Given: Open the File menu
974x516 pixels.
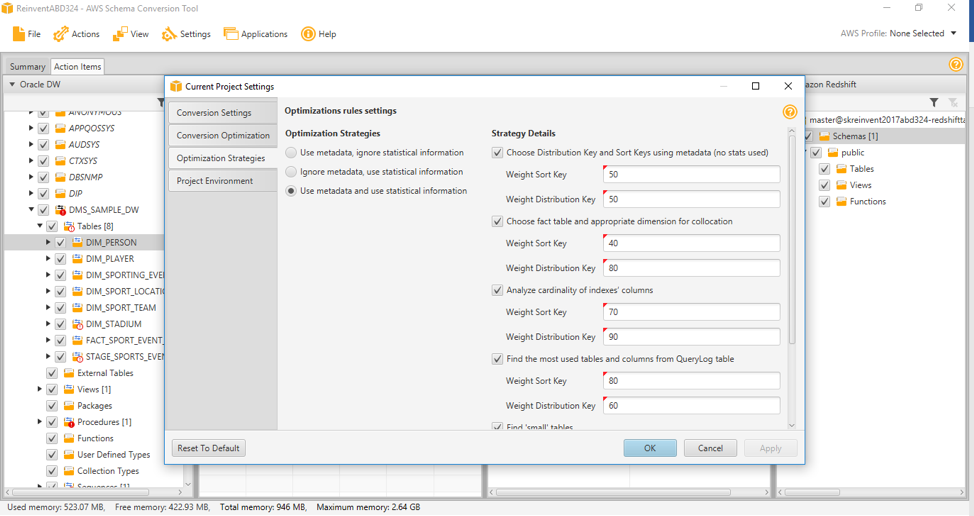Looking at the screenshot, I should [27, 34].
